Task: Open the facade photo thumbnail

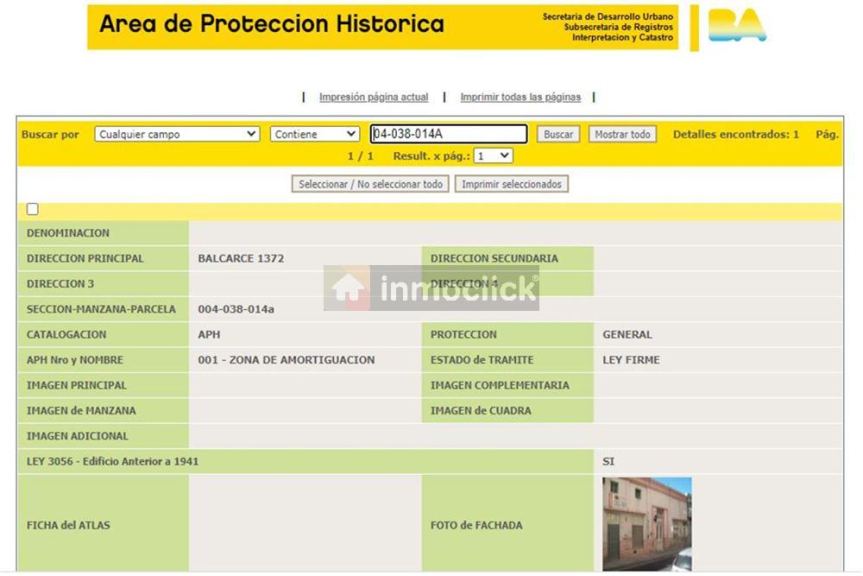Action: point(646,523)
